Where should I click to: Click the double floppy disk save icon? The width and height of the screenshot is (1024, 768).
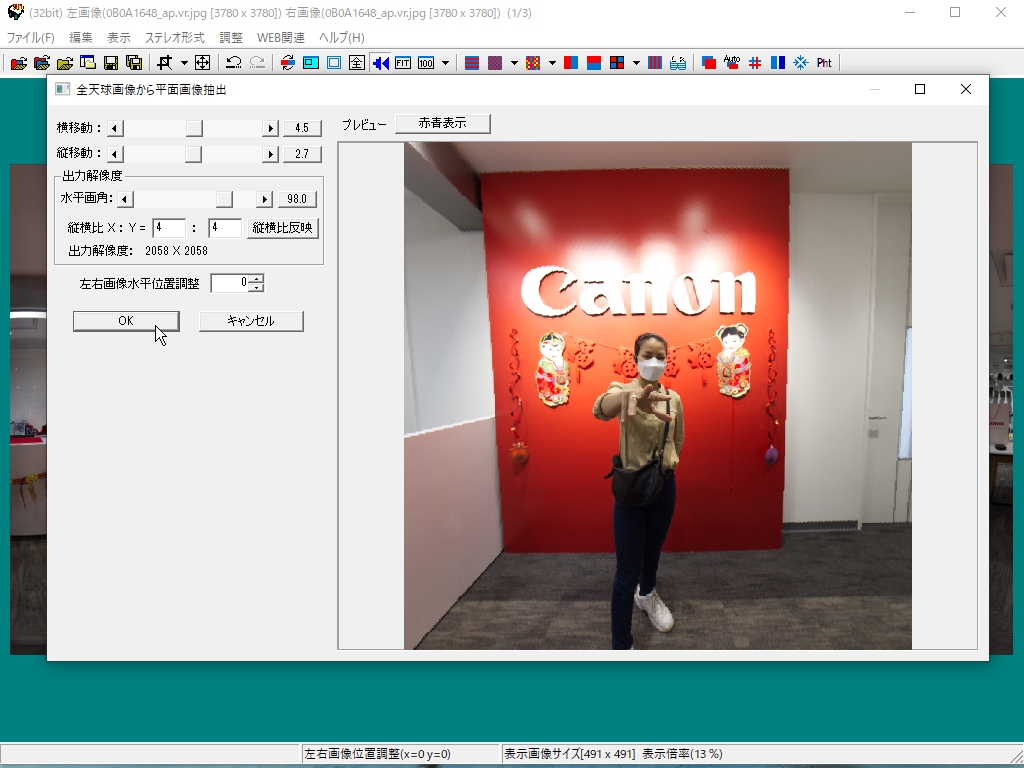(x=134, y=63)
